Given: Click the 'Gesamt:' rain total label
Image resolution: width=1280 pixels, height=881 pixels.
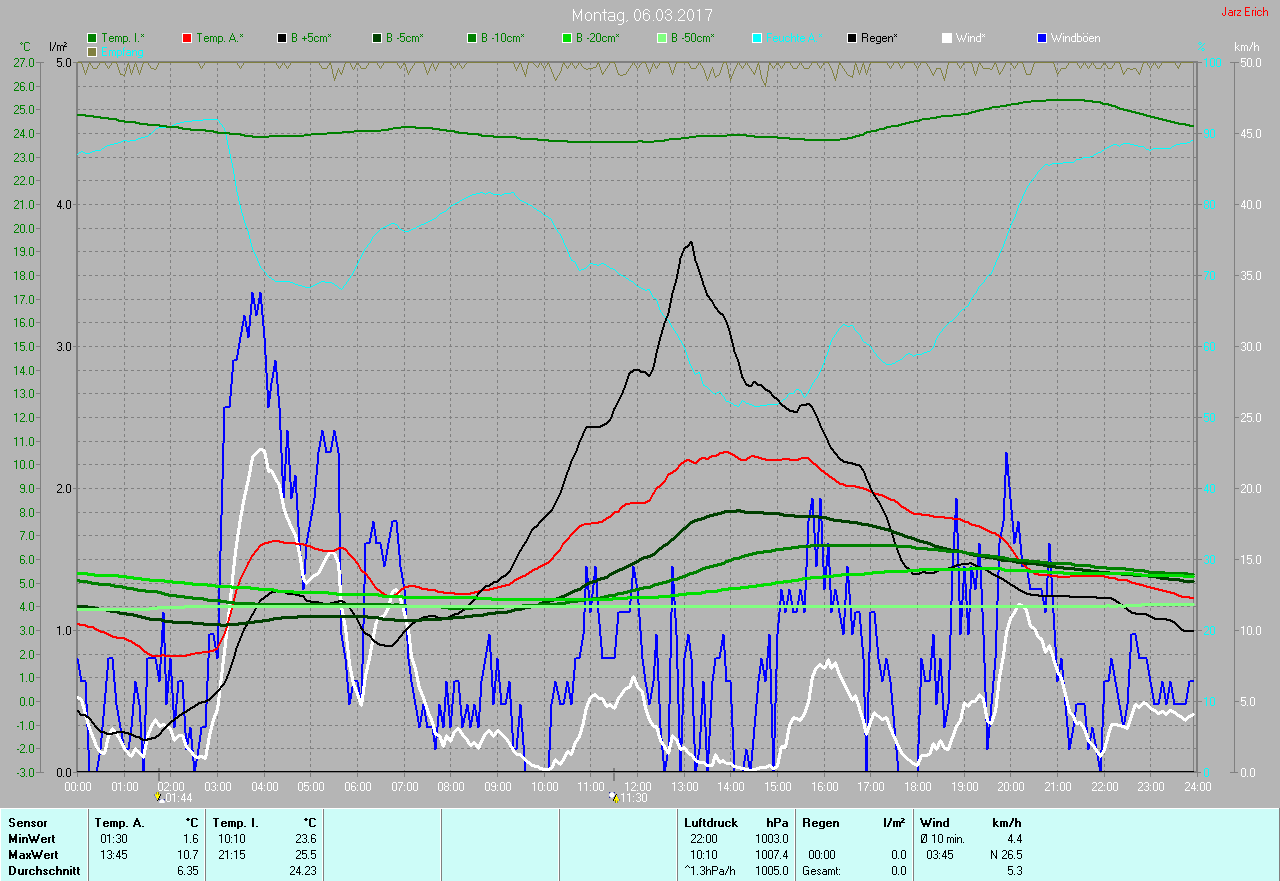Looking at the screenshot, I should [x=822, y=871].
